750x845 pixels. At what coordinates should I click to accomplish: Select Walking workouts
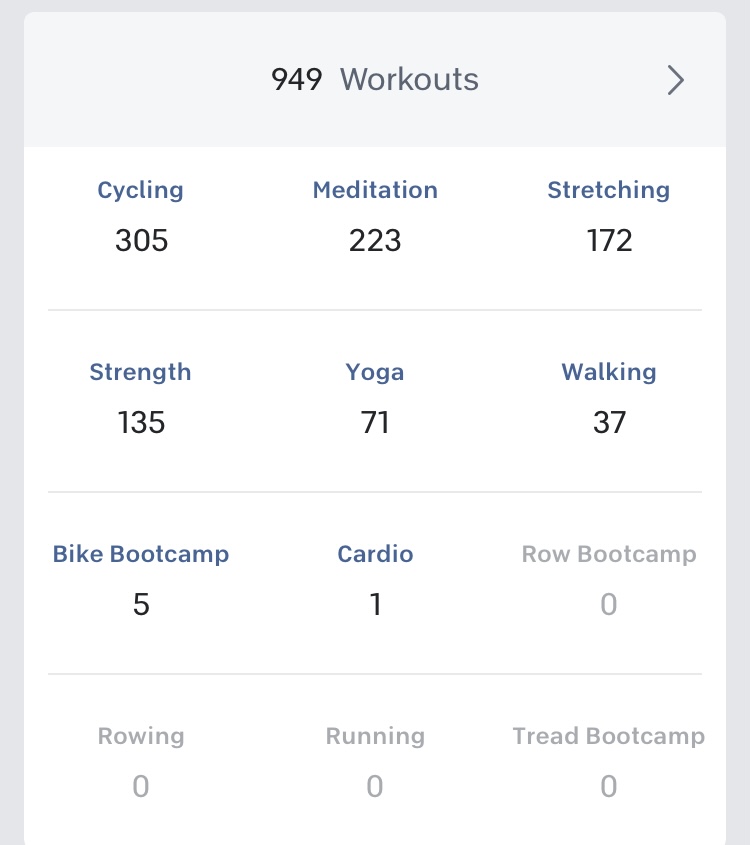coord(609,372)
